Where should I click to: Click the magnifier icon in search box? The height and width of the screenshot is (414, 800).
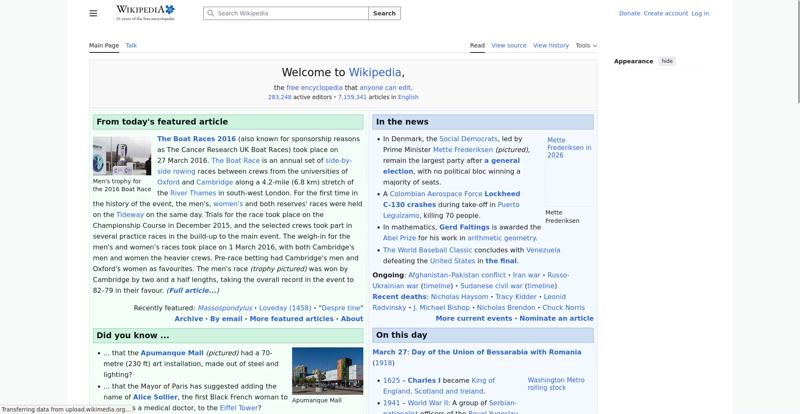click(x=210, y=14)
